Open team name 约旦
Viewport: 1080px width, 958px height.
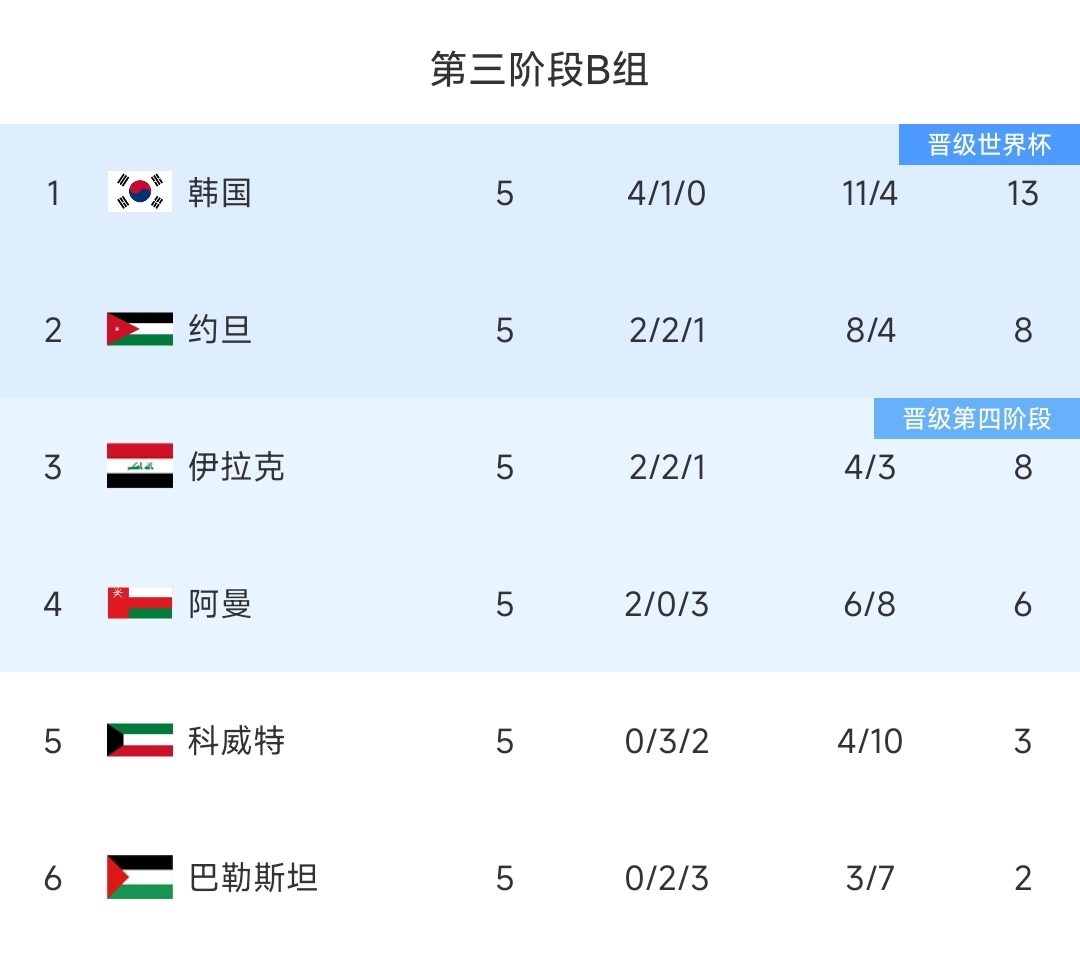[219, 329]
